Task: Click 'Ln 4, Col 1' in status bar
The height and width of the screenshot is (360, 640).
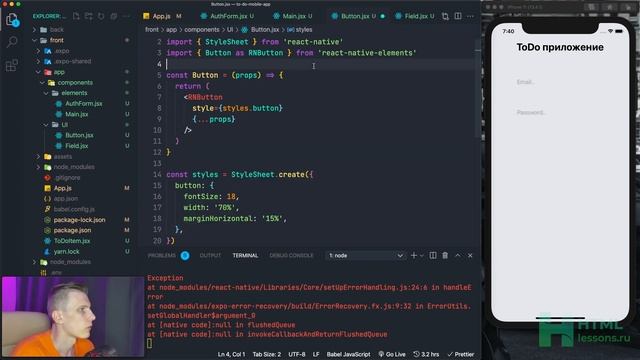Action: click(231, 354)
